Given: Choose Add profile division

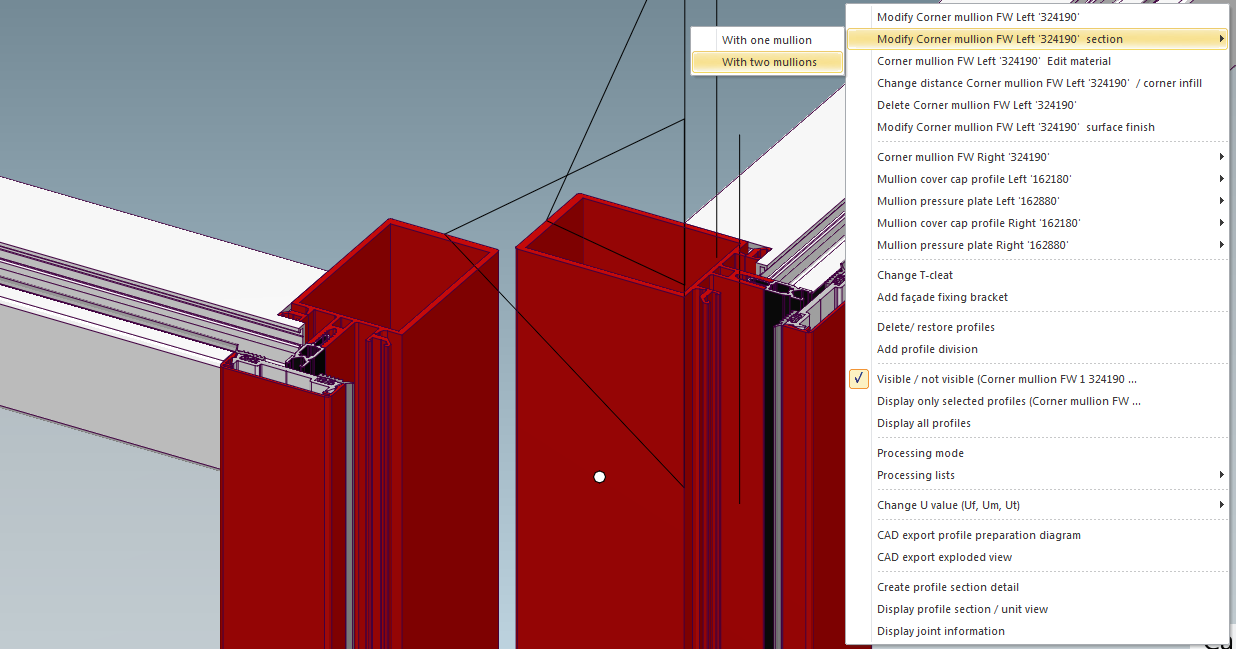Looking at the screenshot, I should (927, 349).
